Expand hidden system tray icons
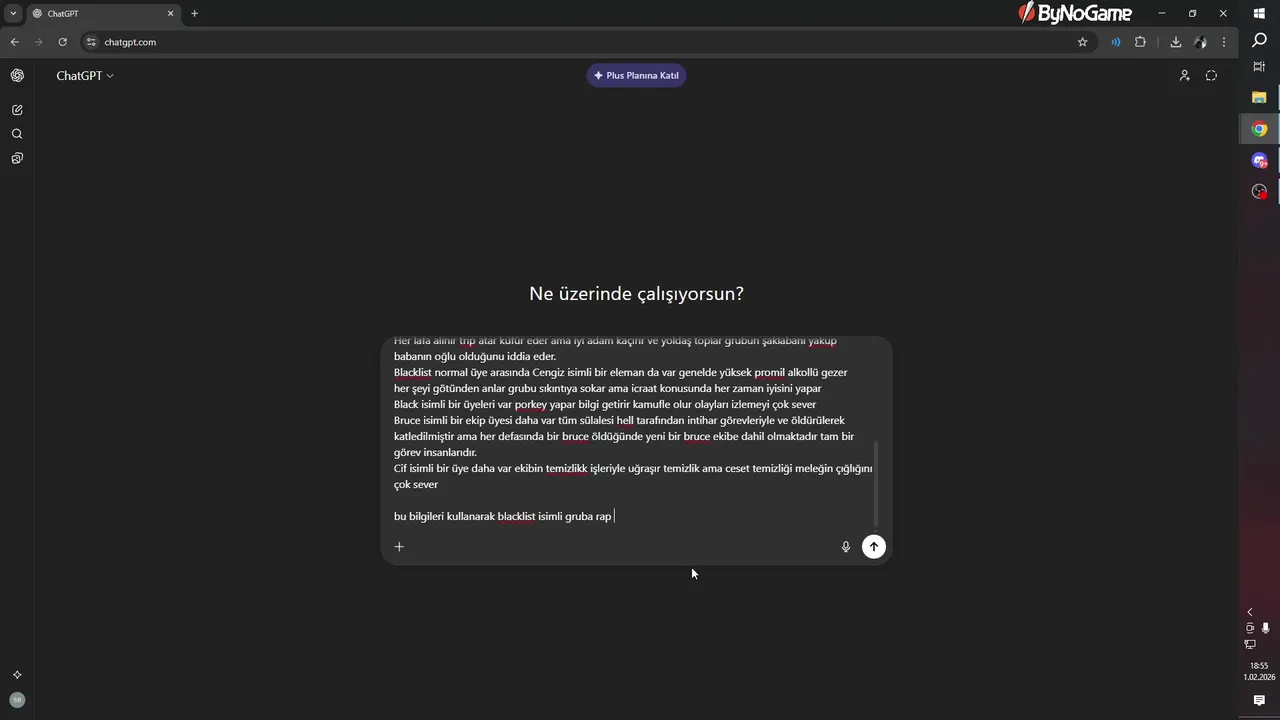Screen dimensions: 1280x720 point(1249,612)
